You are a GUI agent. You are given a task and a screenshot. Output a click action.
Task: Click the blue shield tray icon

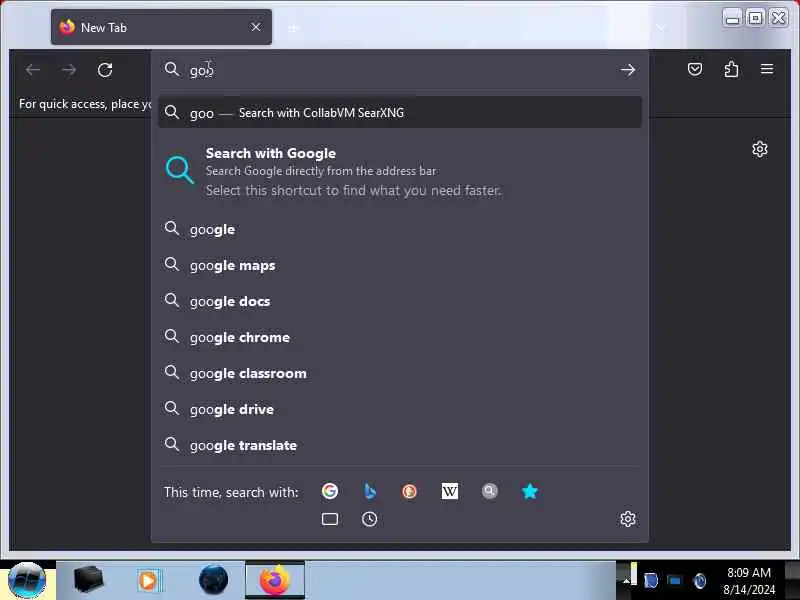651,581
